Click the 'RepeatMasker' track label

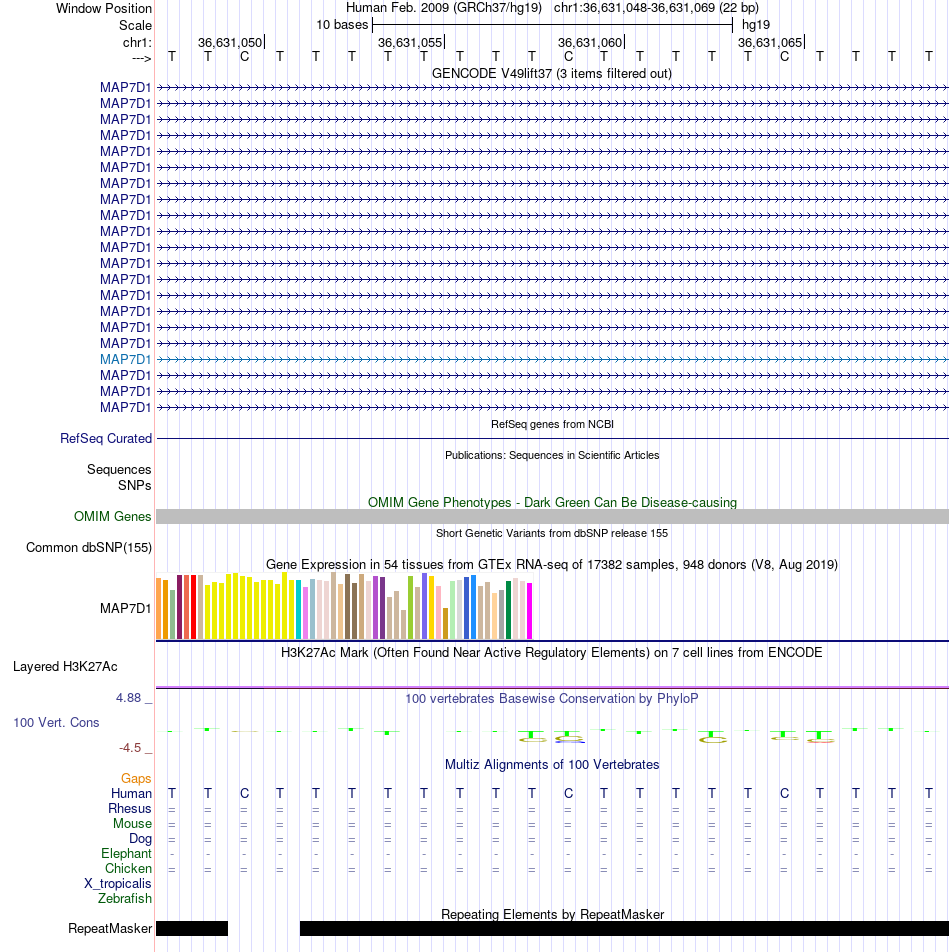coord(110,929)
